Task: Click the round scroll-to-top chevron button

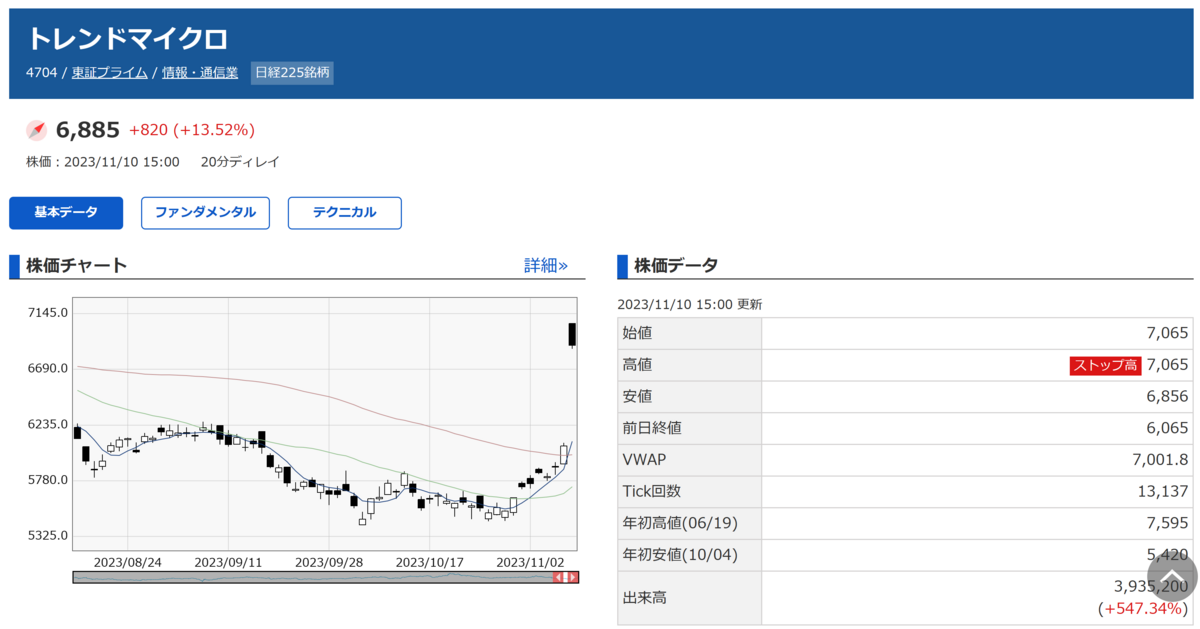Action: click(1172, 575)
